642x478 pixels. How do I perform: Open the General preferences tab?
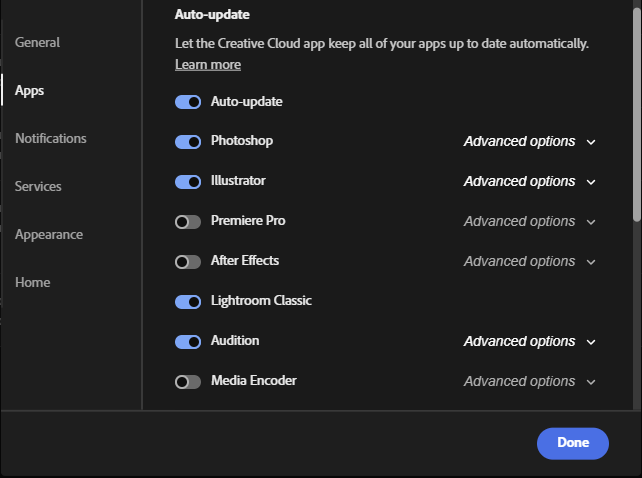38,43
